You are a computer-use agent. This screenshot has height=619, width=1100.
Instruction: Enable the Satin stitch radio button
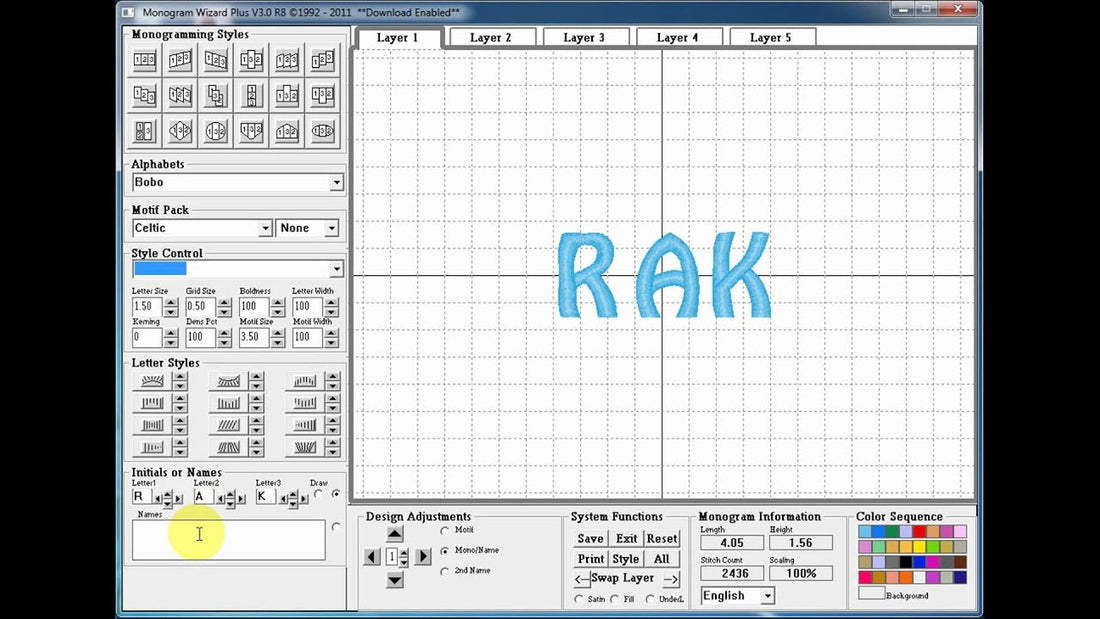(579, 599)
